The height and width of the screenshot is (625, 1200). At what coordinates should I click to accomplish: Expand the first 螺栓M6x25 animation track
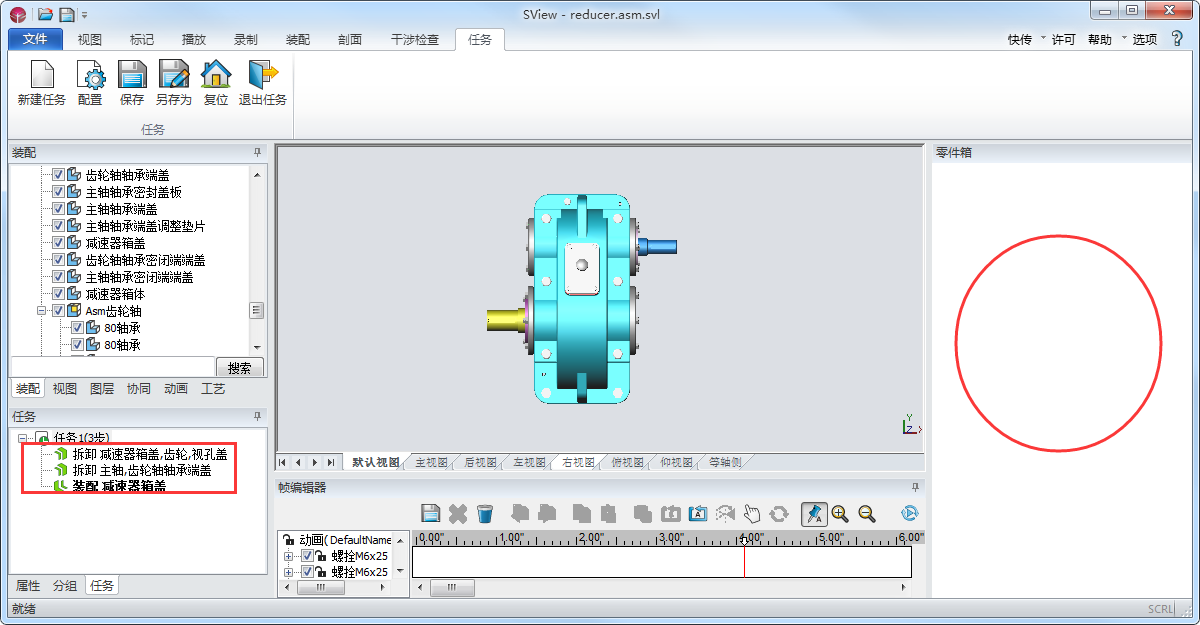[x=289, y=556]
